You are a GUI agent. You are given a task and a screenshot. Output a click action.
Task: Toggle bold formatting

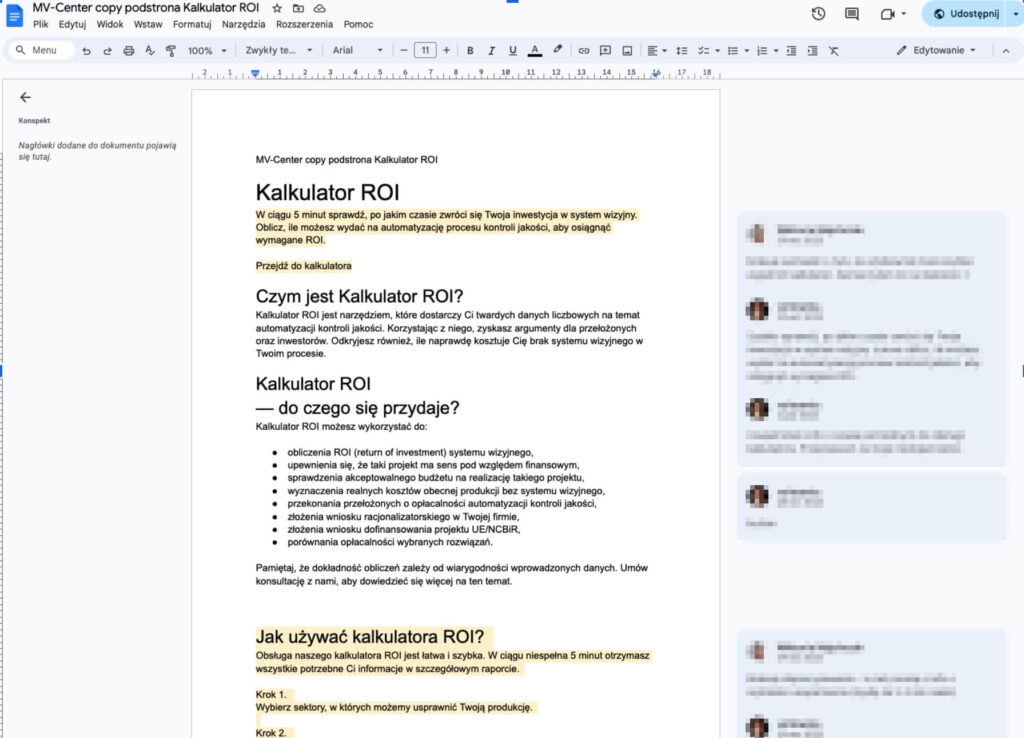point(470,50)
